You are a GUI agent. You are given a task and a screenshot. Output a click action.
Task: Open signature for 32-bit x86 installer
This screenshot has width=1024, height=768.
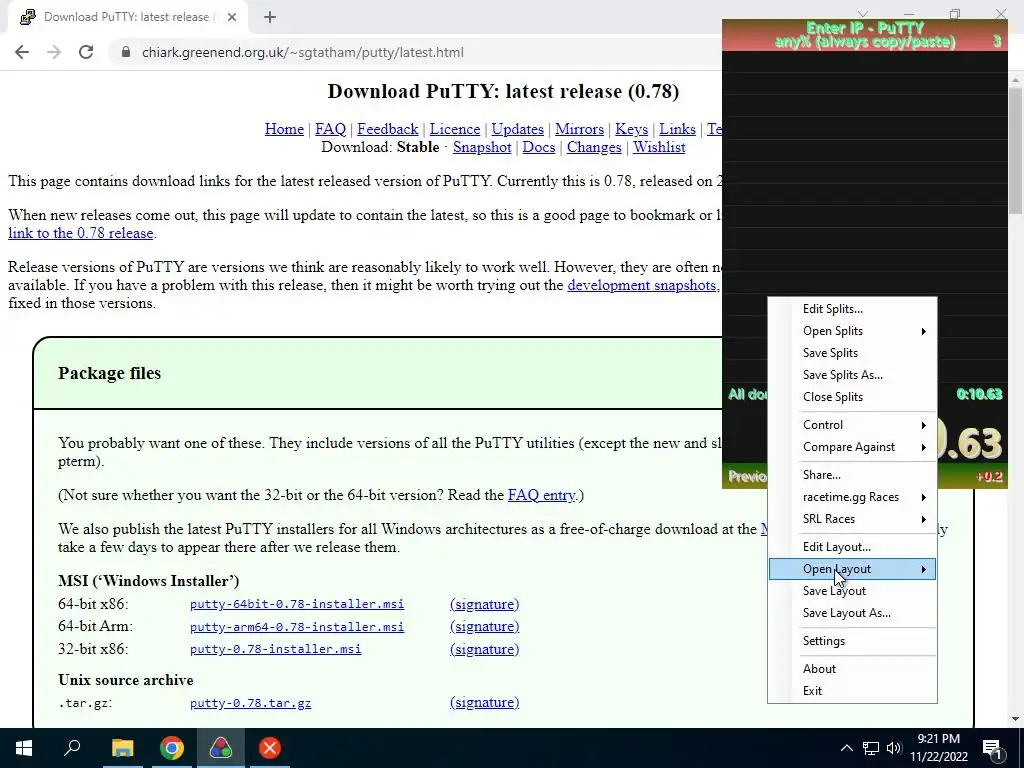click(x=485, y=650)
